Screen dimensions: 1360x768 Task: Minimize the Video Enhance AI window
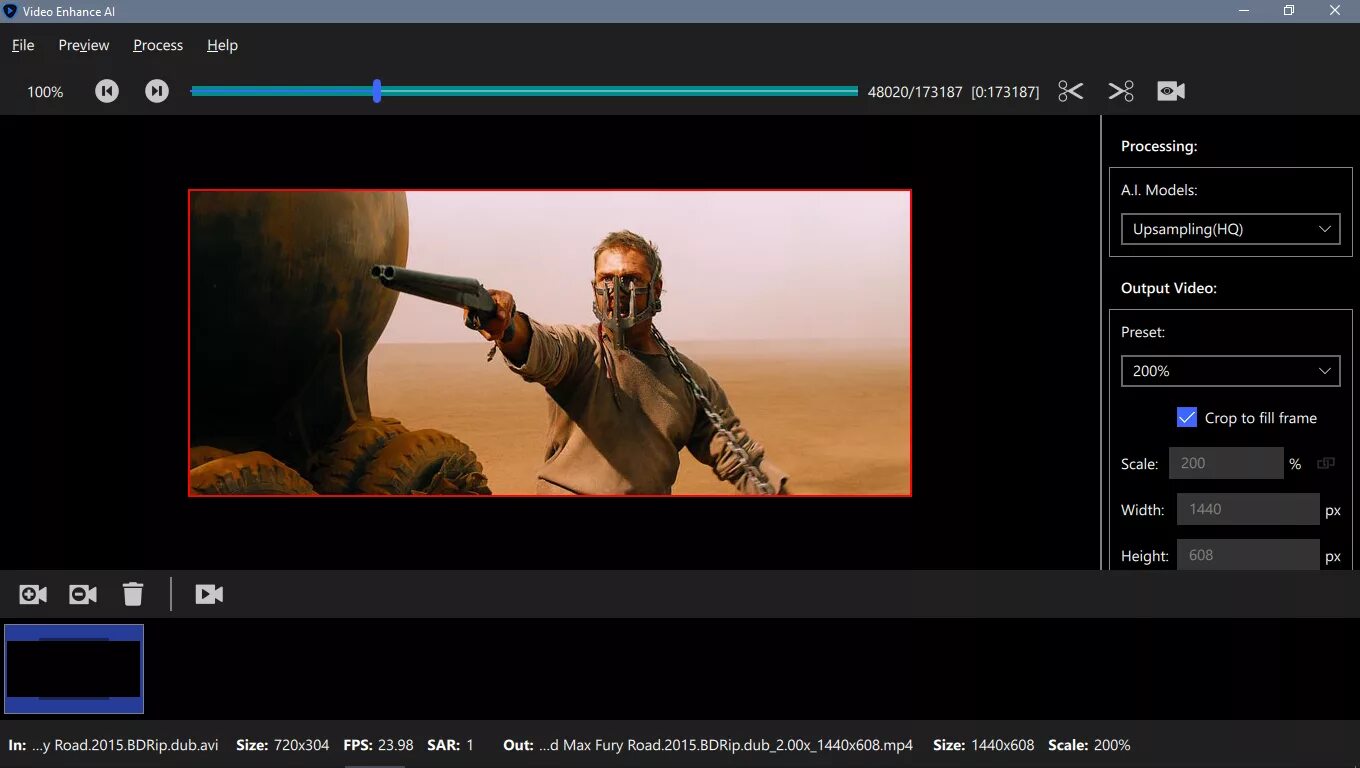[x=1244, y=11]
